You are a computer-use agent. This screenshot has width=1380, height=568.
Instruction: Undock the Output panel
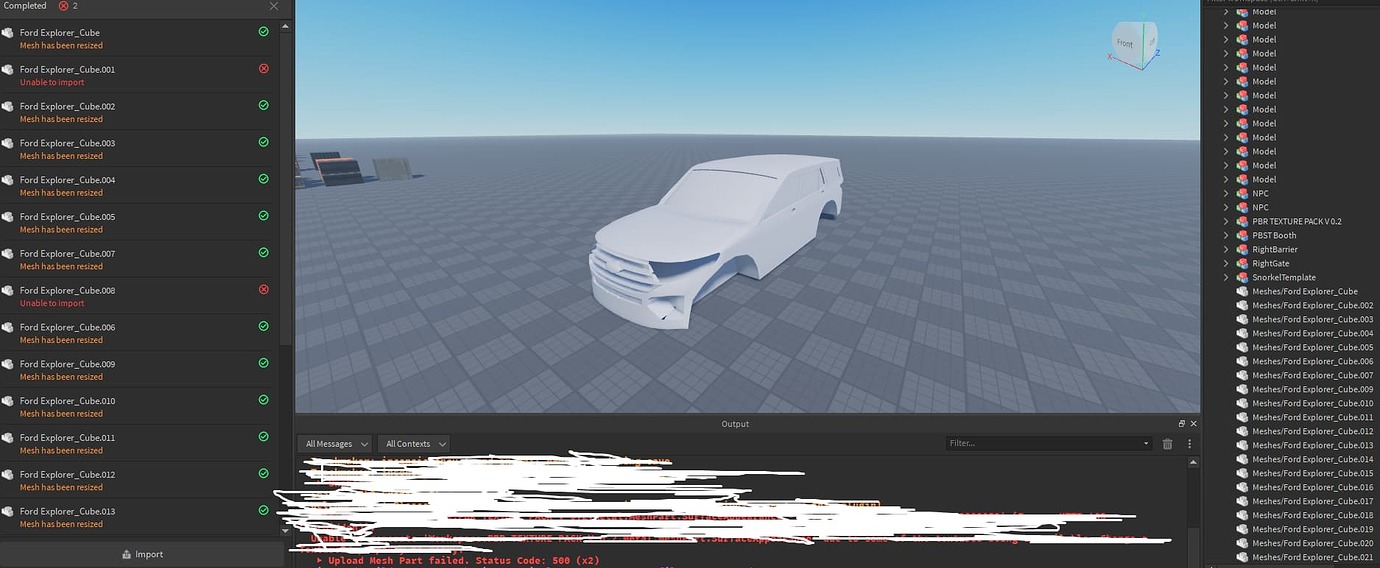tap(1181, 424)
